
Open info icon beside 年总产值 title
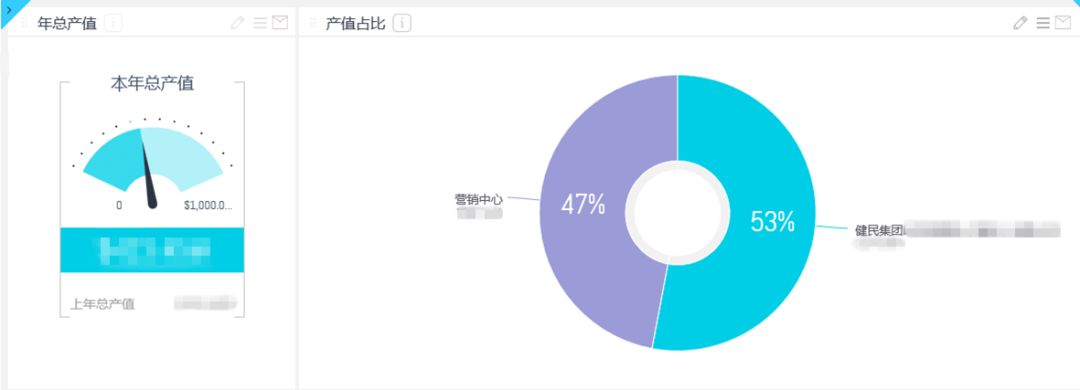pos(113,23)
